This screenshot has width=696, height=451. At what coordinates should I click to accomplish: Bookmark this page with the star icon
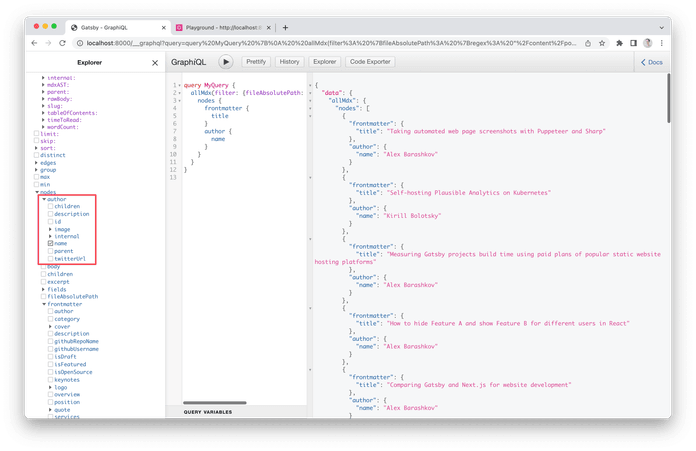(x=601, y=43)
